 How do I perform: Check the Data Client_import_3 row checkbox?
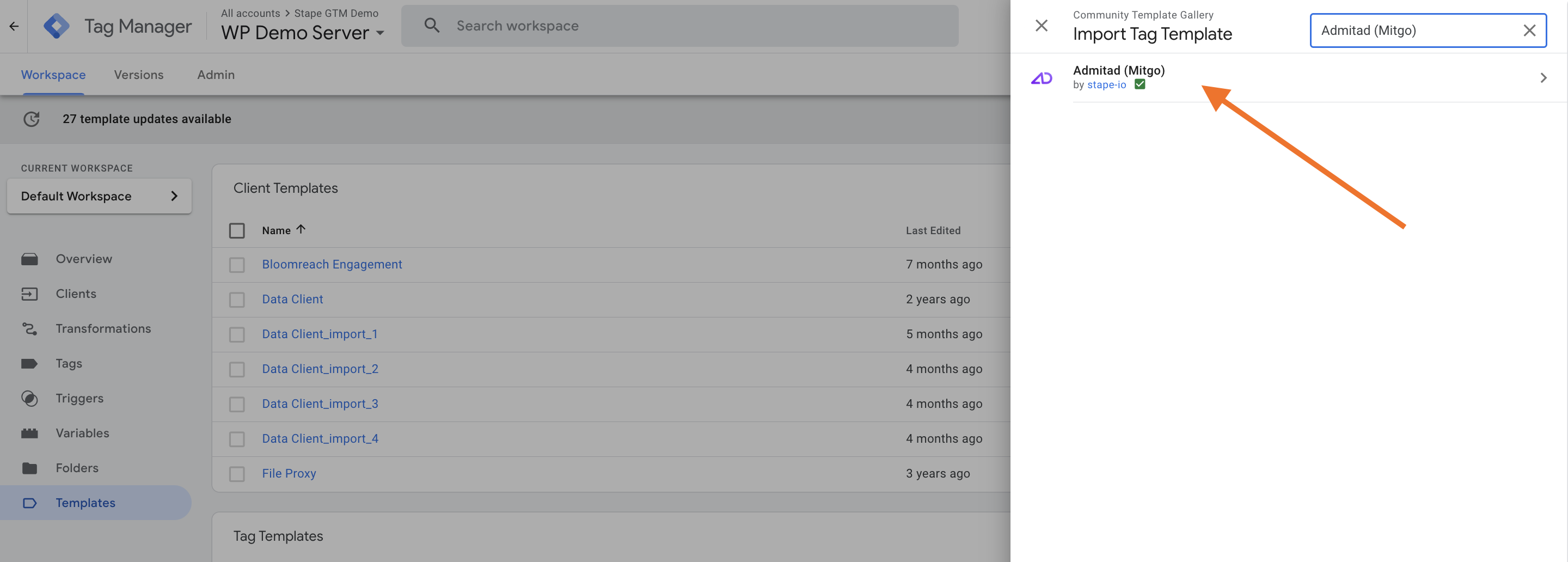(237, 404)
